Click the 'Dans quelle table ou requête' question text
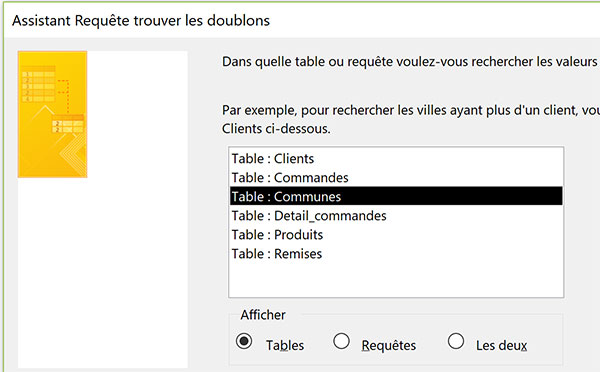Image resolution: width=600 pixels, height=372 pixels. (410, 62)
